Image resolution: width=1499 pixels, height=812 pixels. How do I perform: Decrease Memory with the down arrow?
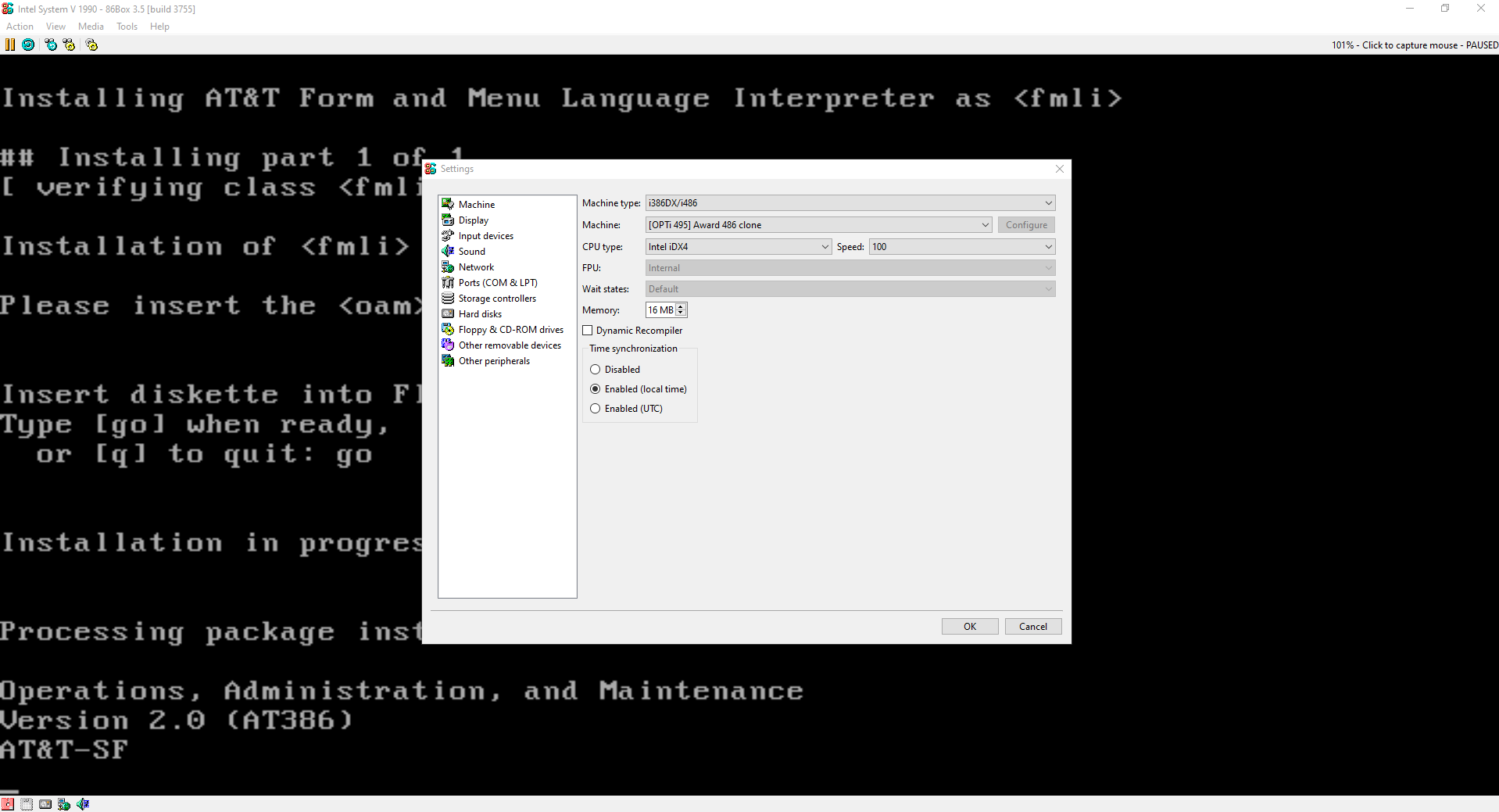click(x=682, y=313)
